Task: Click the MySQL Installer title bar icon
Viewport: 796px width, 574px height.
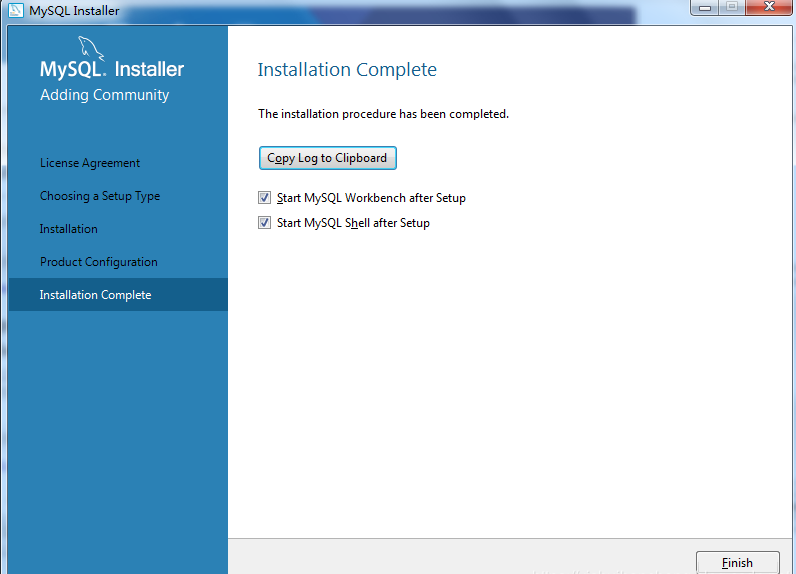Action: point(16,10)
